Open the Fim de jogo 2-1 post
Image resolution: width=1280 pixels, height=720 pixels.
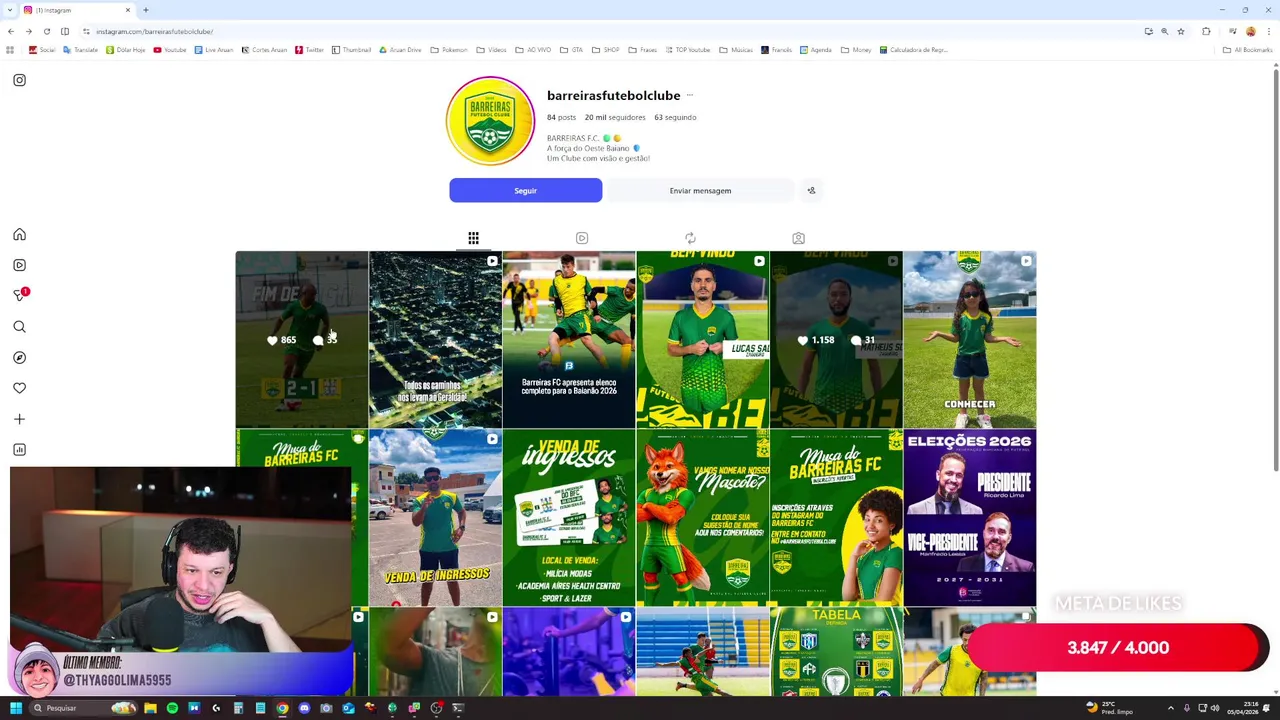click(301, 339)
